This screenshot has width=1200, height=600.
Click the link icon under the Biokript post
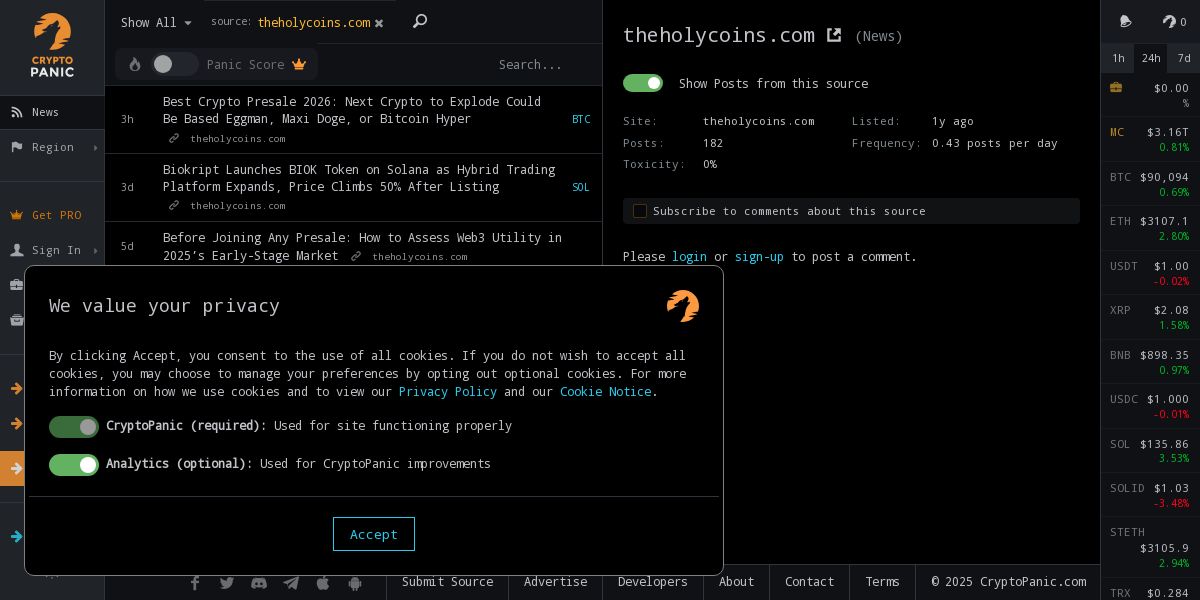[x=174, y=206]
